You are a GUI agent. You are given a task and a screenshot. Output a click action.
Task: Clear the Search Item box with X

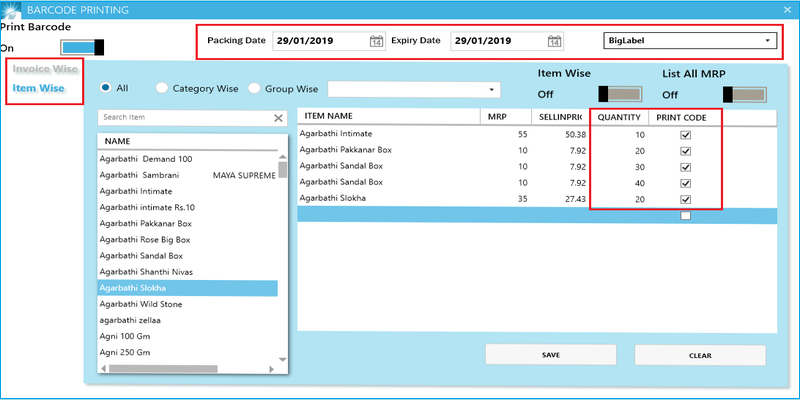click(279, 118)
